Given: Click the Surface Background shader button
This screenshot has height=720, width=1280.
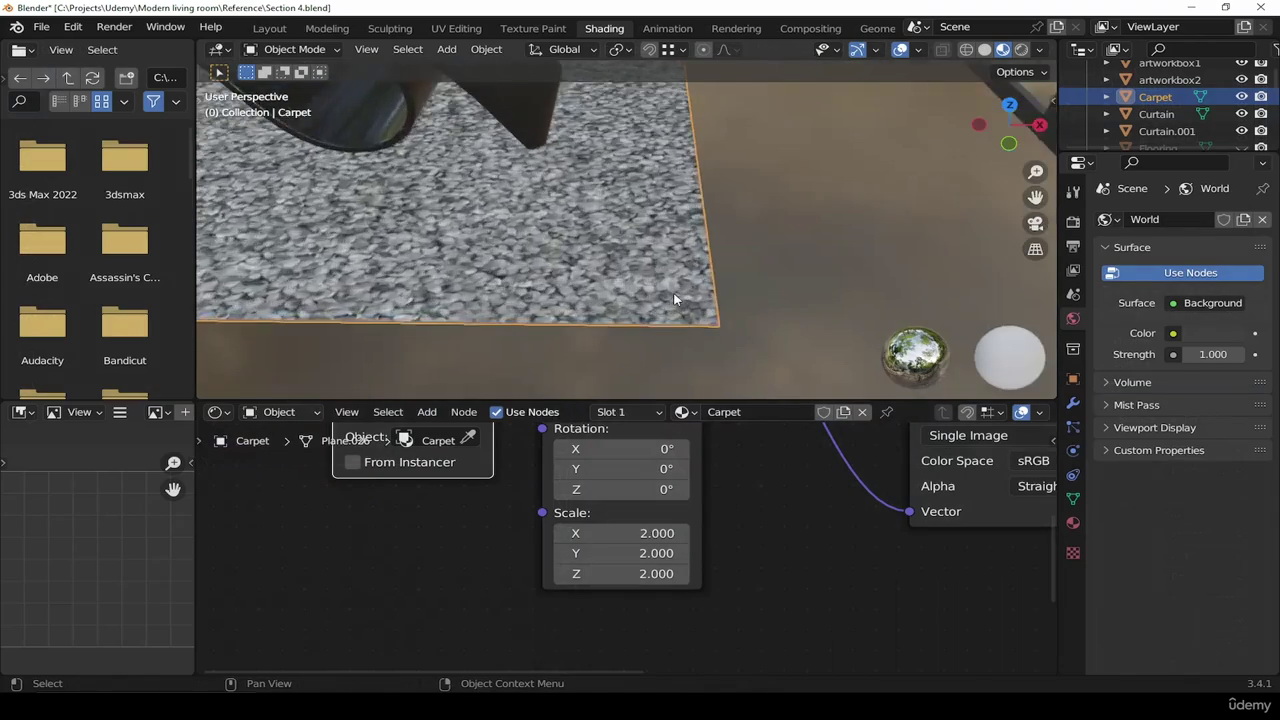Looking at the screenshot, I should [1212, 303].
